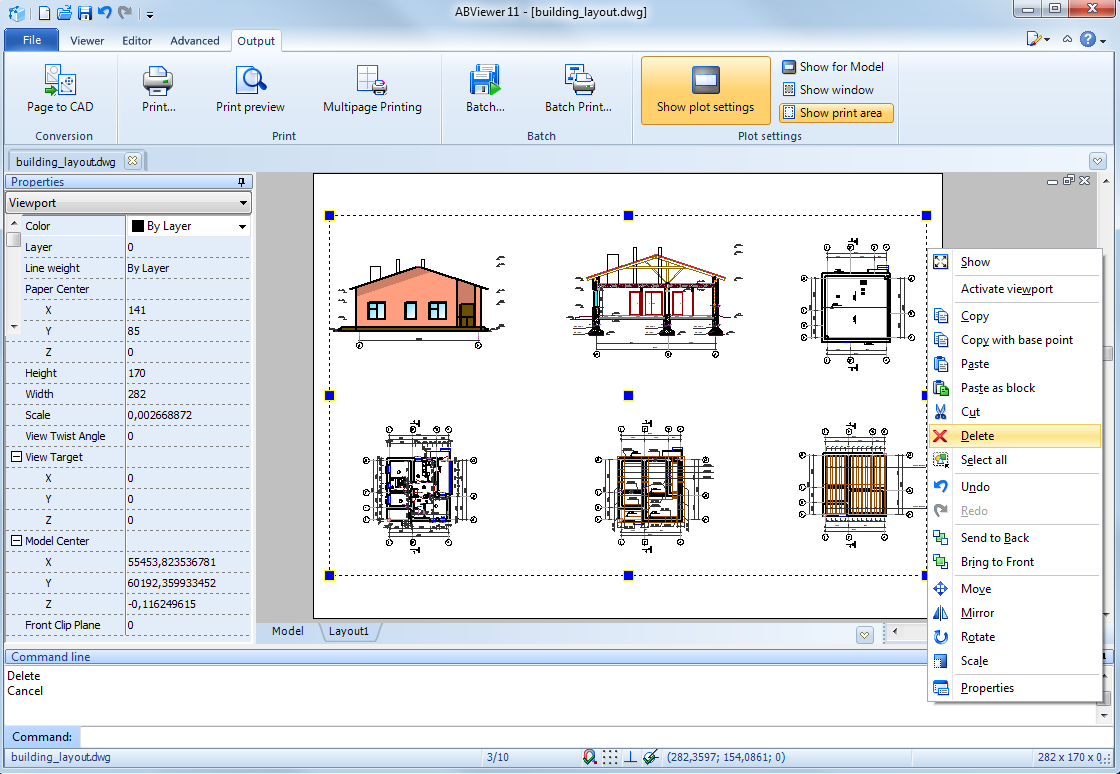Collapse View Target property group

pyautogui.click(x=16, y=457)
